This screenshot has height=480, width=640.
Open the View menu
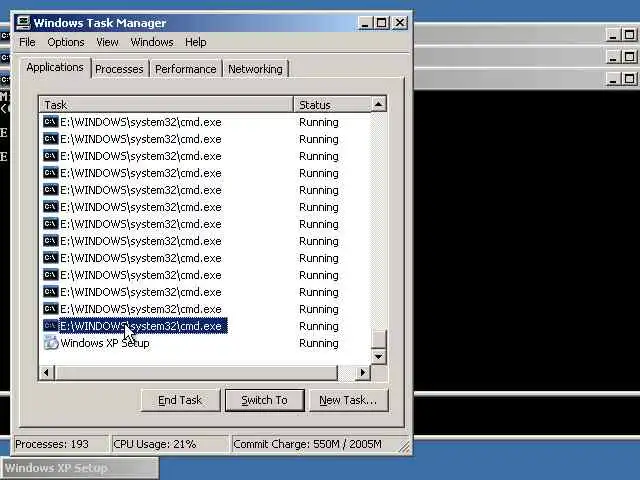click(x=107, y=42)
